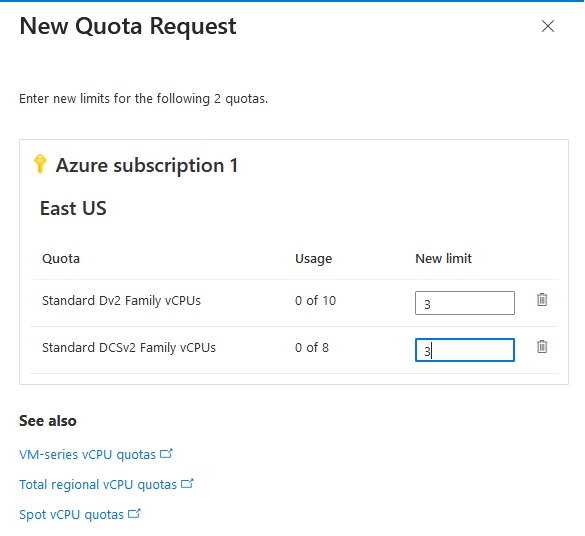585x536 pixels.
Task: Click the yellow key subscription icon
Action: click(40, 164)
